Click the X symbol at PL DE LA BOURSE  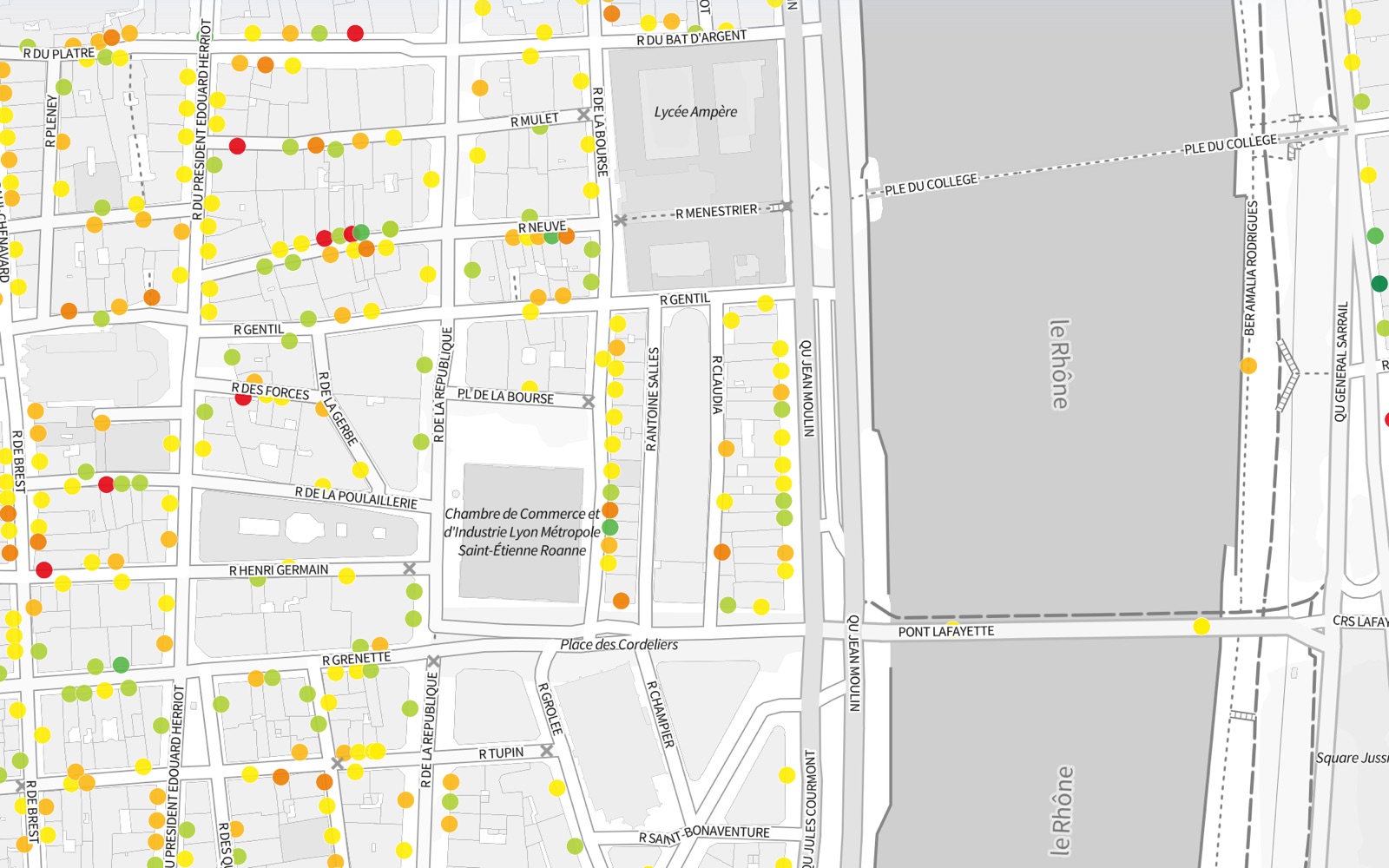(x=588, y=402)
